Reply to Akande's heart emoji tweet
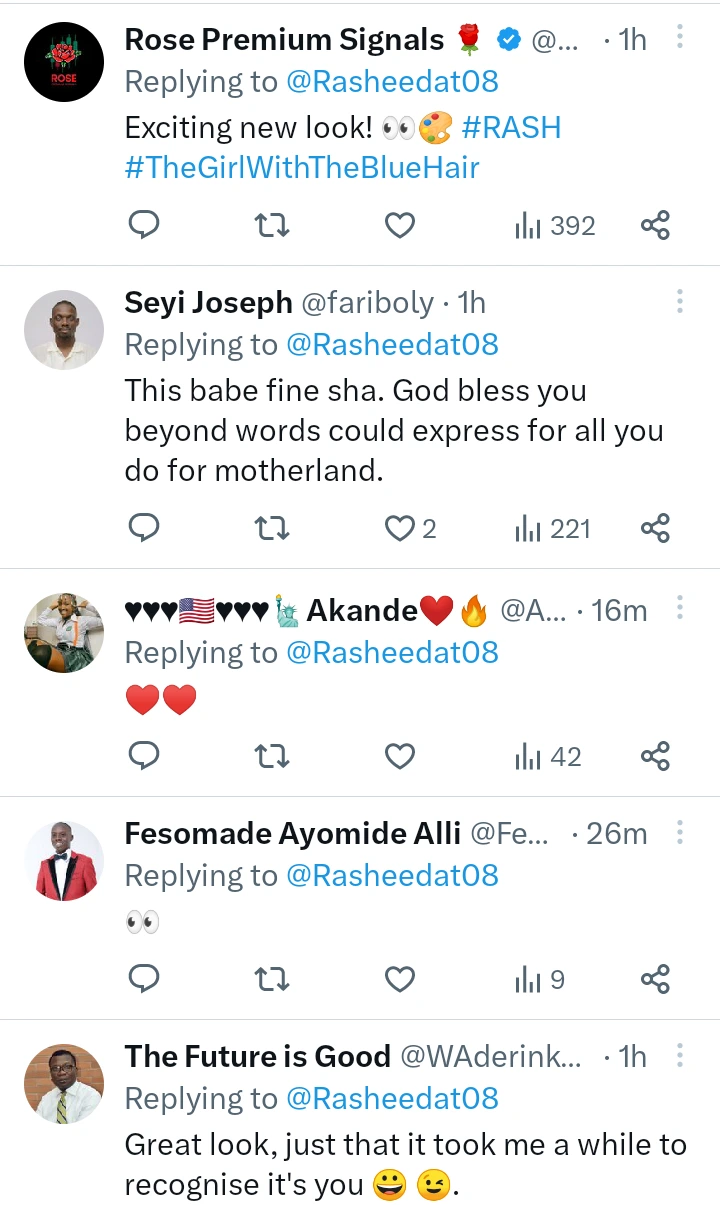 pyautogui.click(x=145, y=757)
